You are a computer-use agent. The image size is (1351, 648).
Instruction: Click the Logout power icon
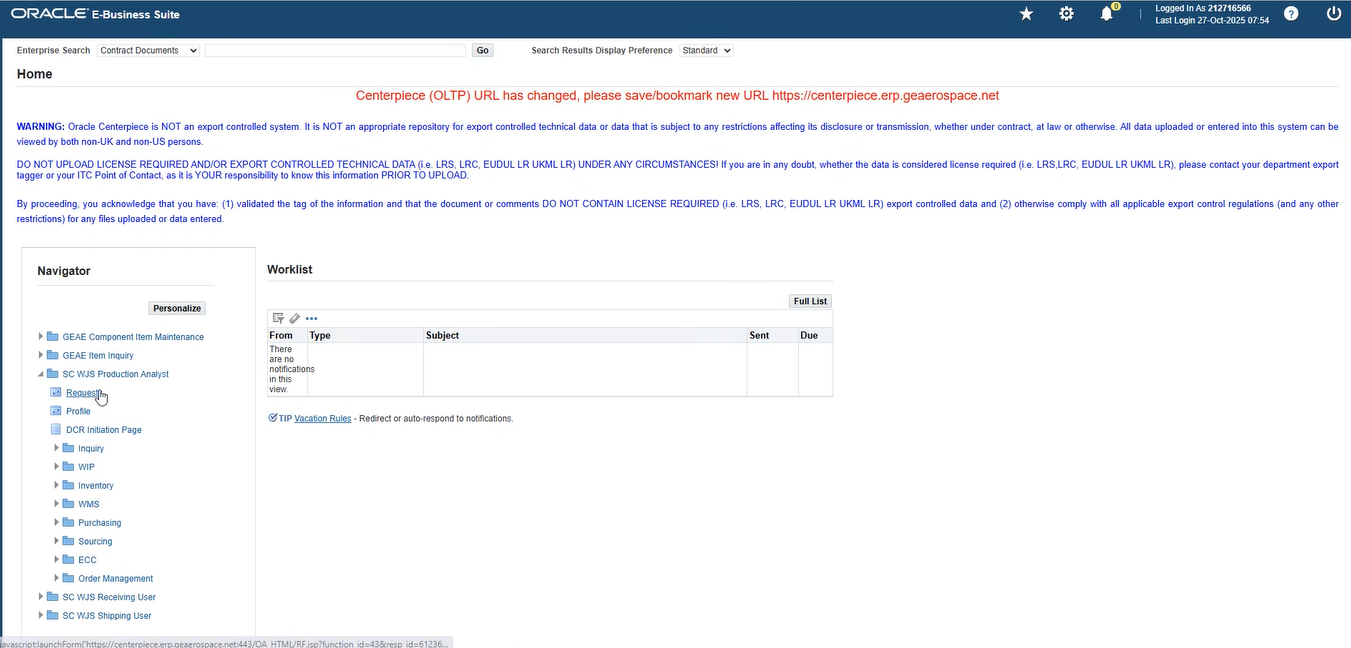tap(1333, 14)
